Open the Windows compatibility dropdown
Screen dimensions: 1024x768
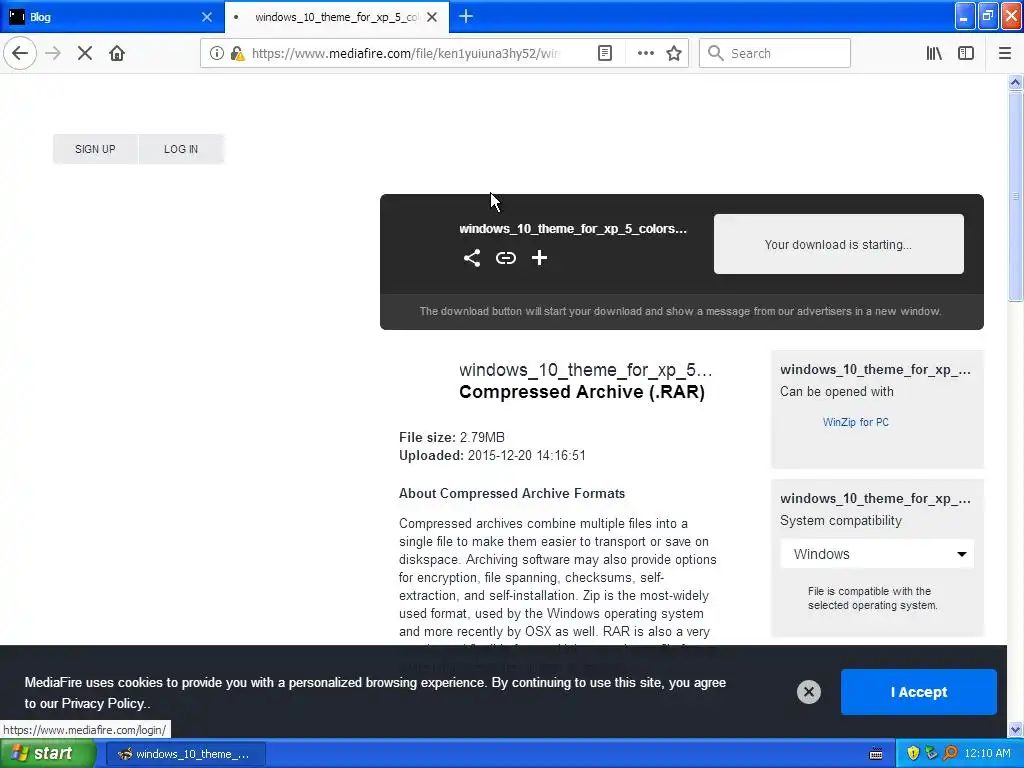click(x=877, y=554)
